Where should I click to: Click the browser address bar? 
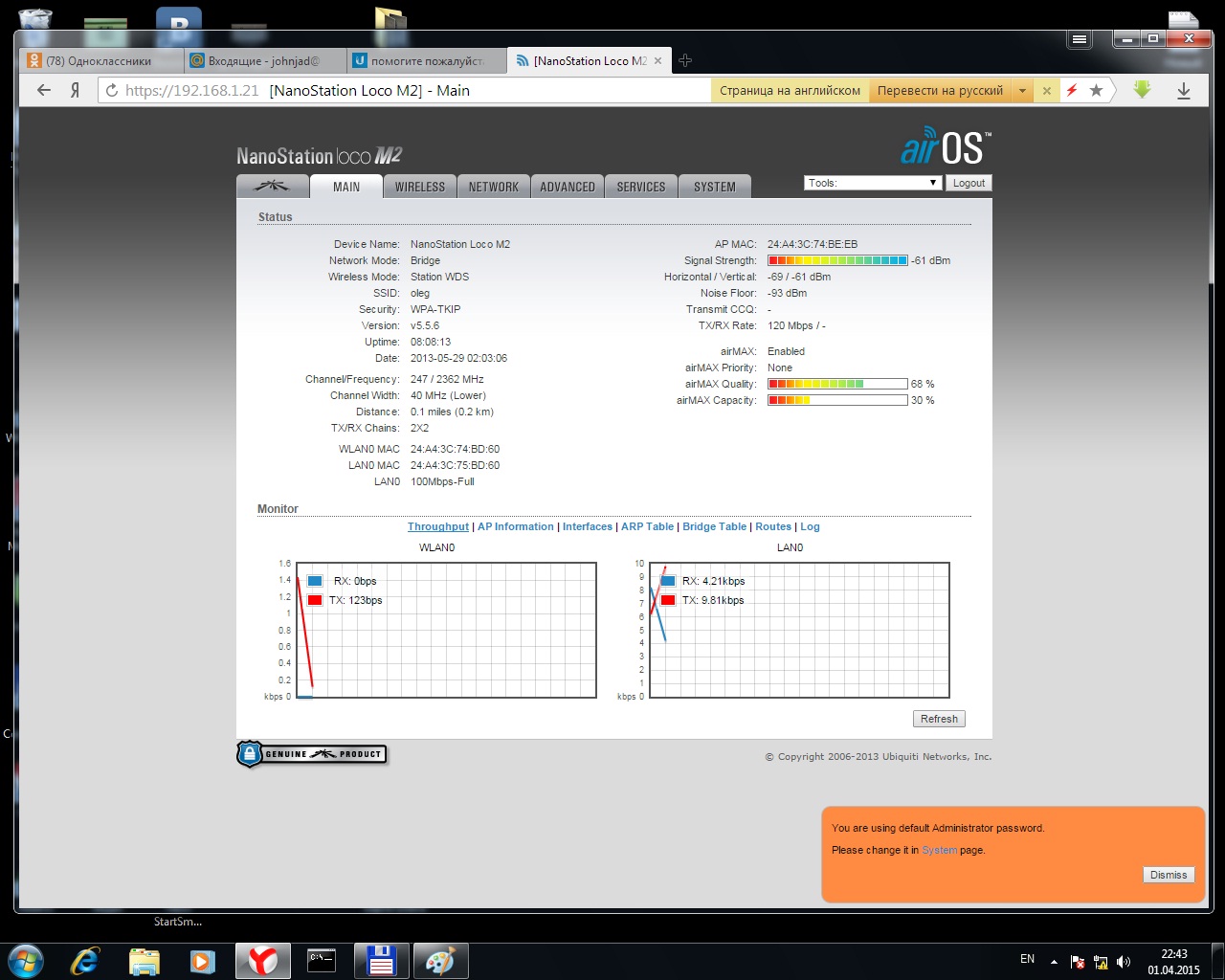[404, 90]
